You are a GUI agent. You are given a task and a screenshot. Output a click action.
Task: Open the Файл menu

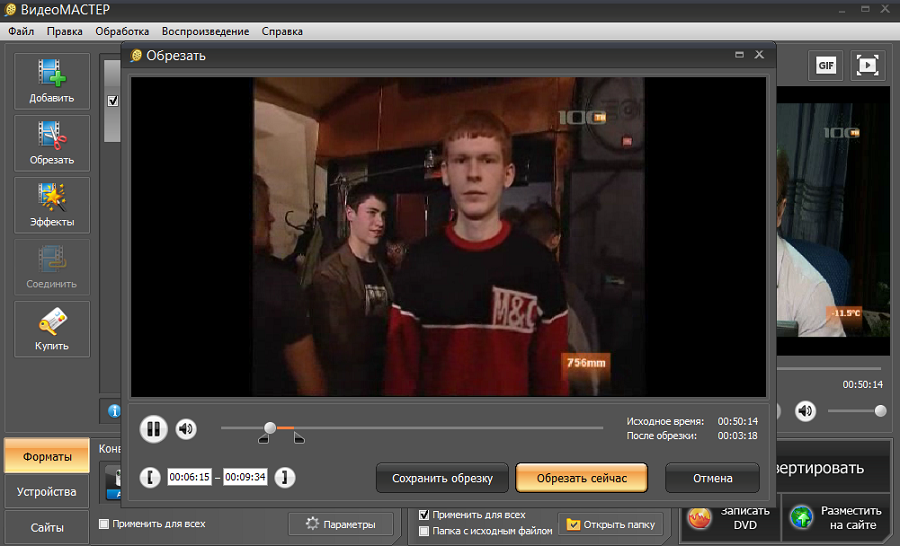coord(21,31)
